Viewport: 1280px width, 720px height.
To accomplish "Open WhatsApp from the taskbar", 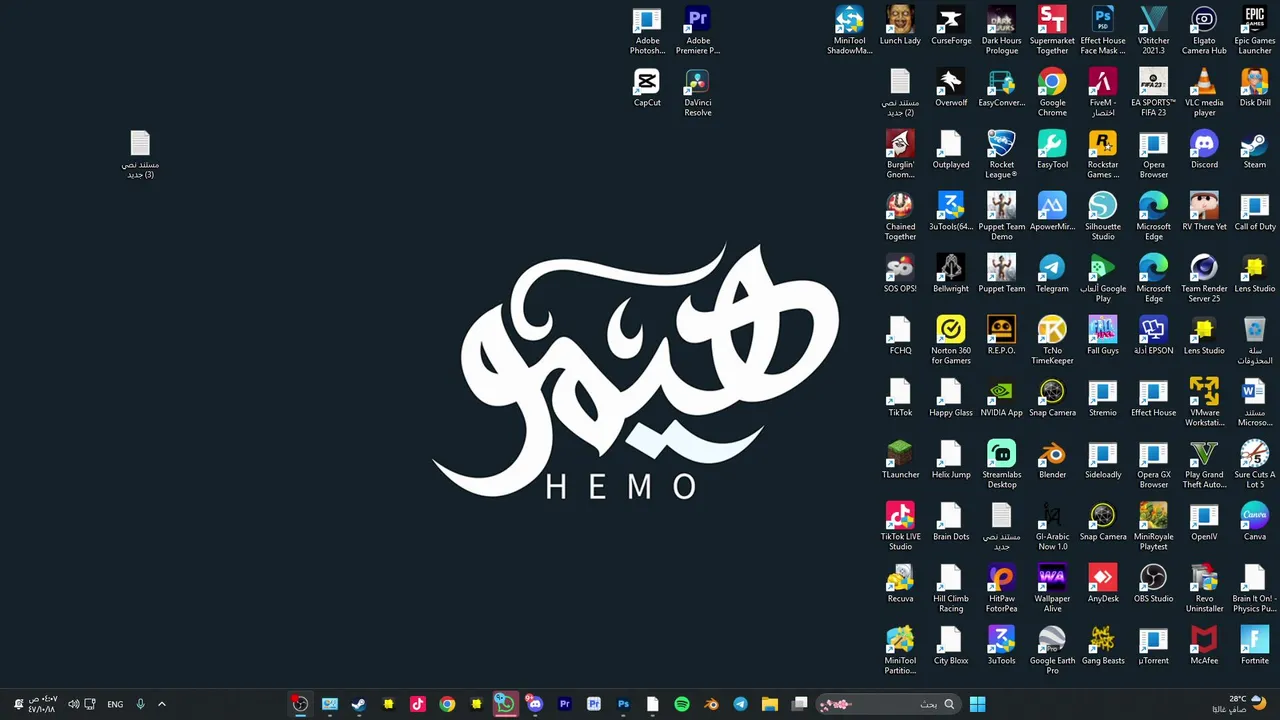I will pyautogui.click(x=505, y=704).
